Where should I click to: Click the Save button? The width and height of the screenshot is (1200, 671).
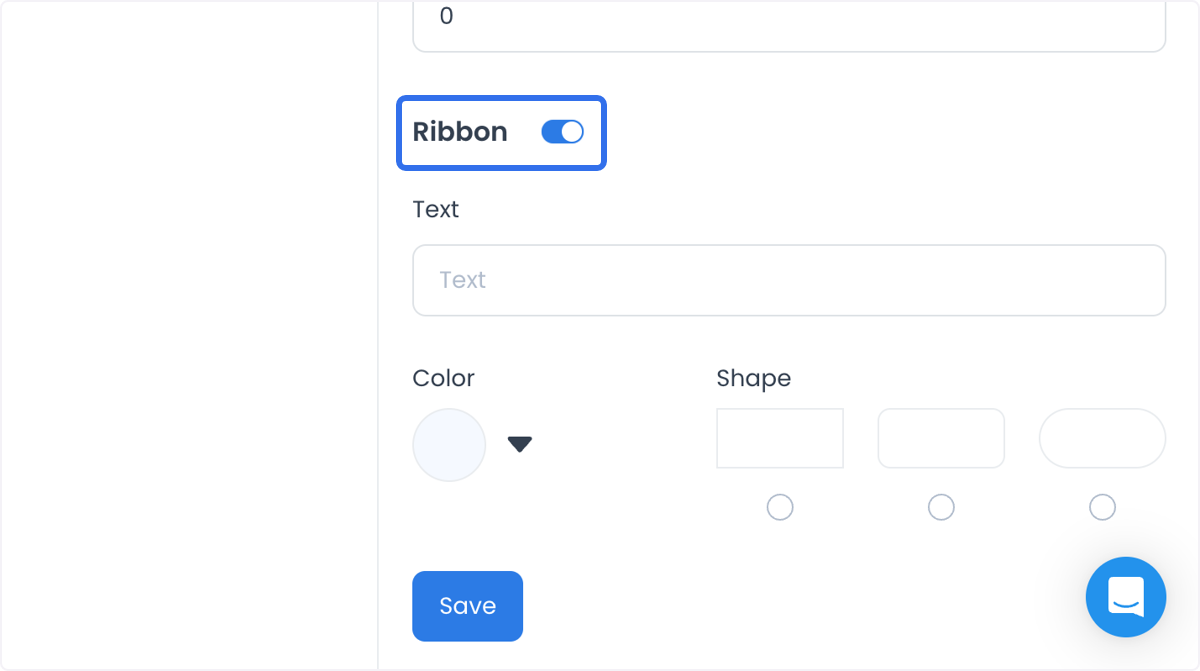(x=467, y=606)
